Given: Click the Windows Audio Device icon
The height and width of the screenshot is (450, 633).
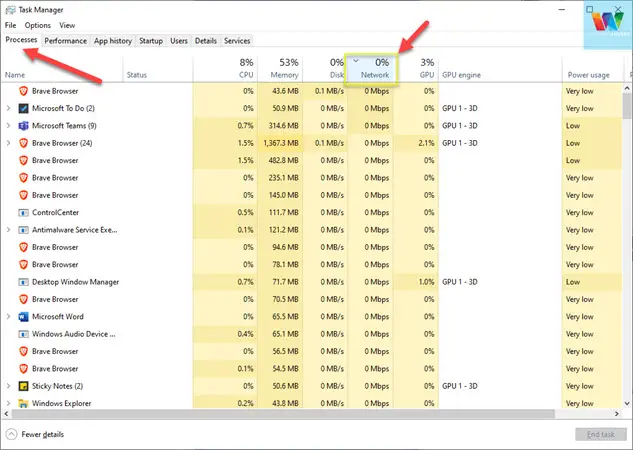Looking at the screenshot, I should pyautogui.click(x=23, y=334).
